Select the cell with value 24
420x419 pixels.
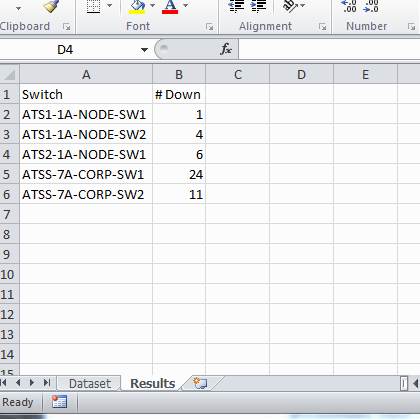tap(179, 174)
